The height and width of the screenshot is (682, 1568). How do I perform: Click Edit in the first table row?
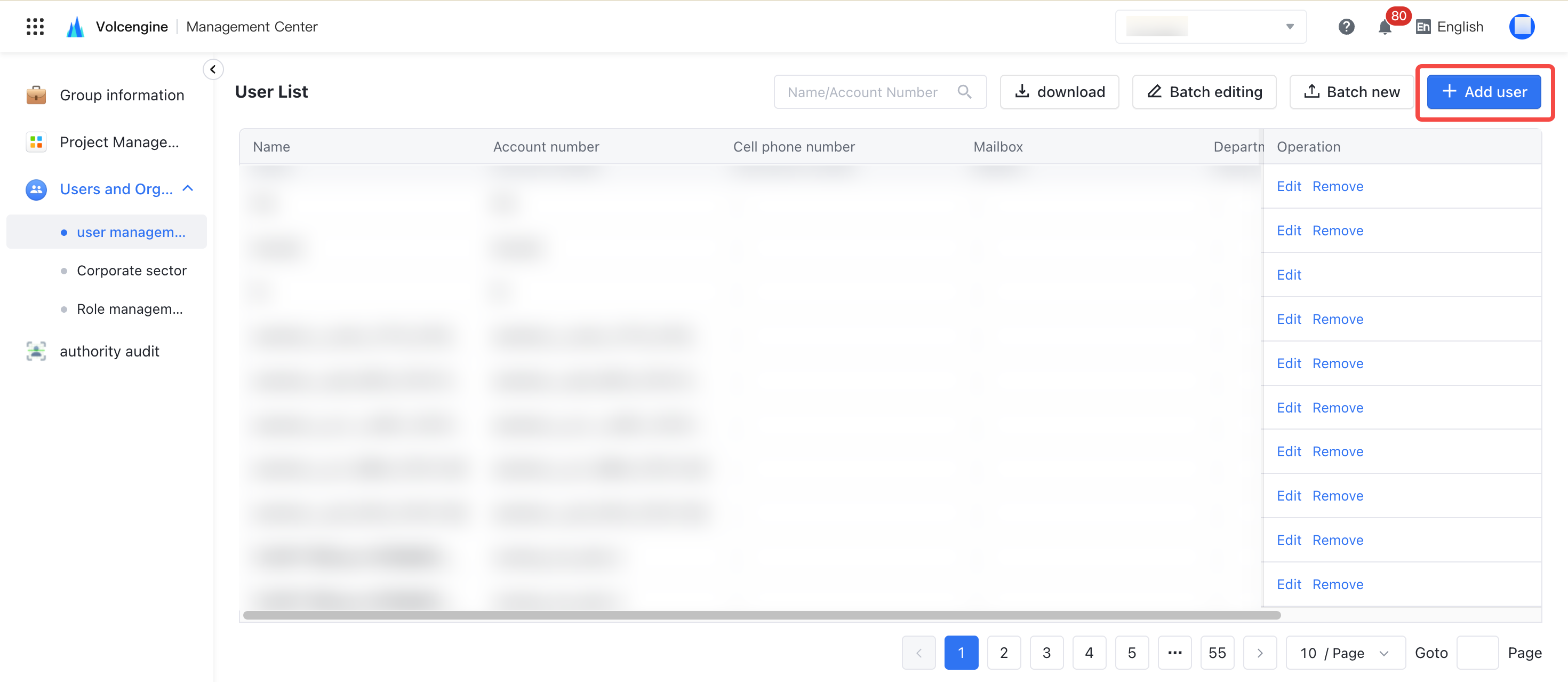(1289, 186)
